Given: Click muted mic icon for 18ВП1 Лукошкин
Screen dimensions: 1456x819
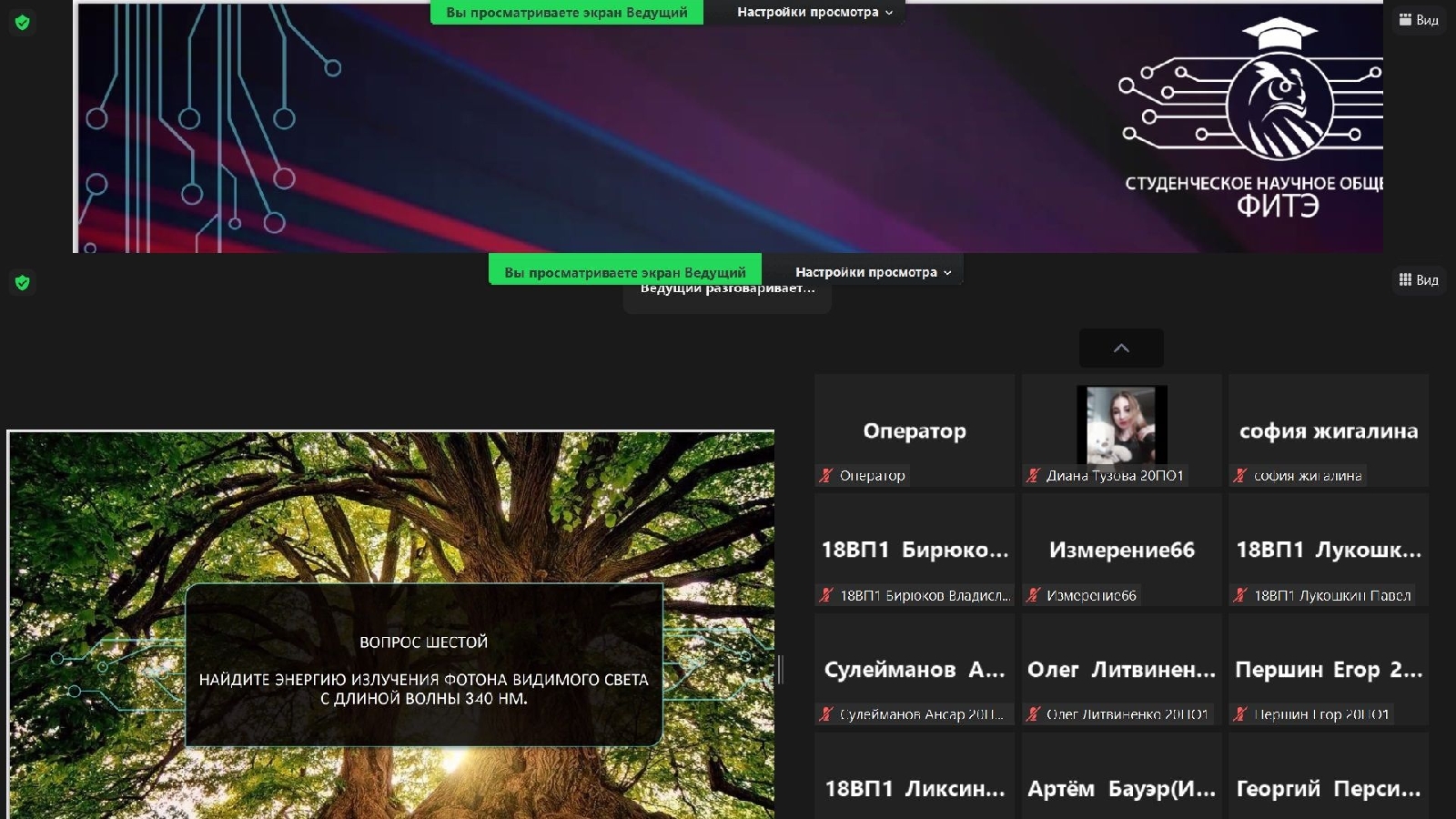Looking at the screenshot, I should 1239,595.
